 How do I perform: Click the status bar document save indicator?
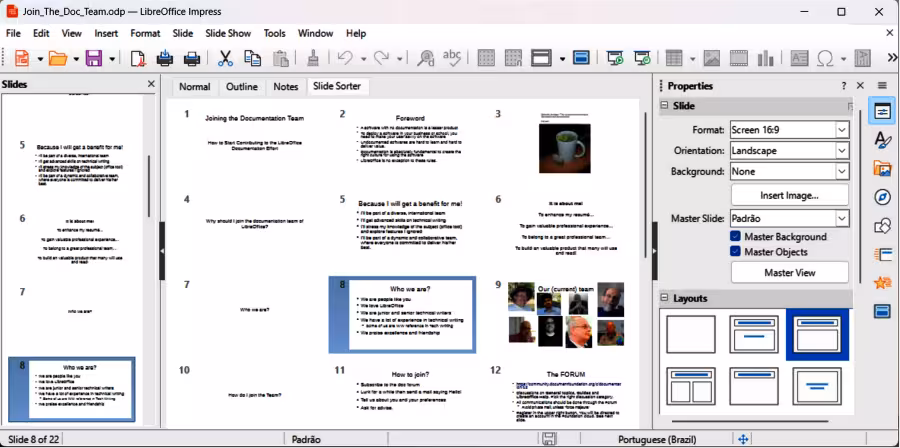coord(549,439)
